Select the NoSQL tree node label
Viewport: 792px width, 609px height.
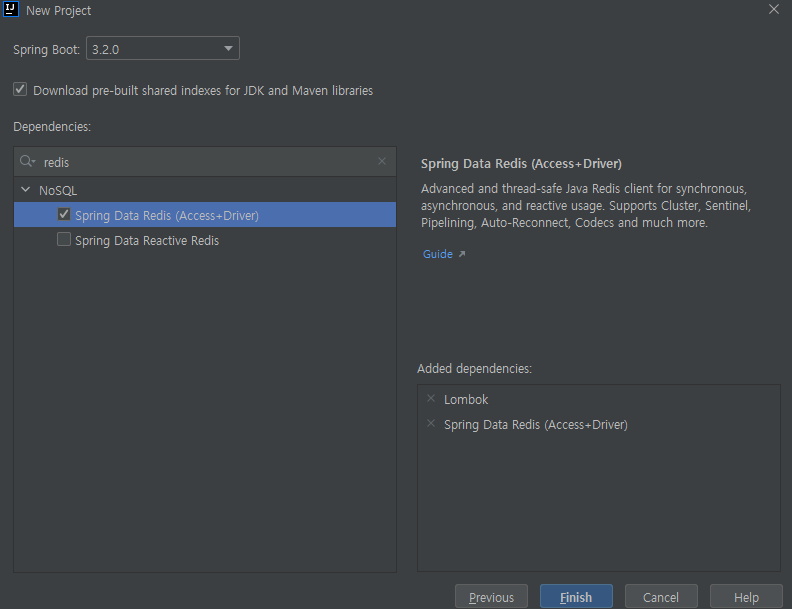tap(58, 190)
